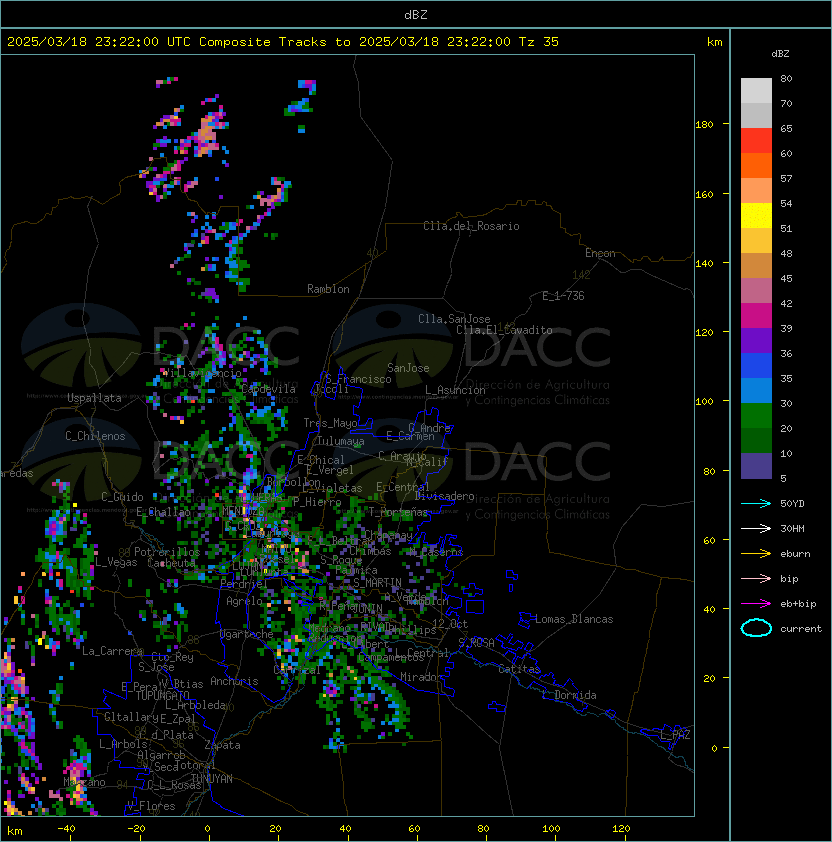Click the 'Potrerillos' place label
This screenshot has width=832, height=842.
coord(167,552)
